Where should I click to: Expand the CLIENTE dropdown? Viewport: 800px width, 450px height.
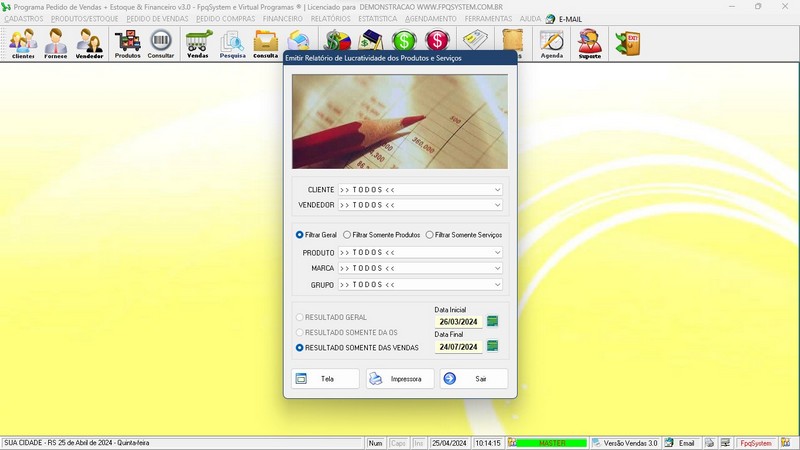(497, 190)
